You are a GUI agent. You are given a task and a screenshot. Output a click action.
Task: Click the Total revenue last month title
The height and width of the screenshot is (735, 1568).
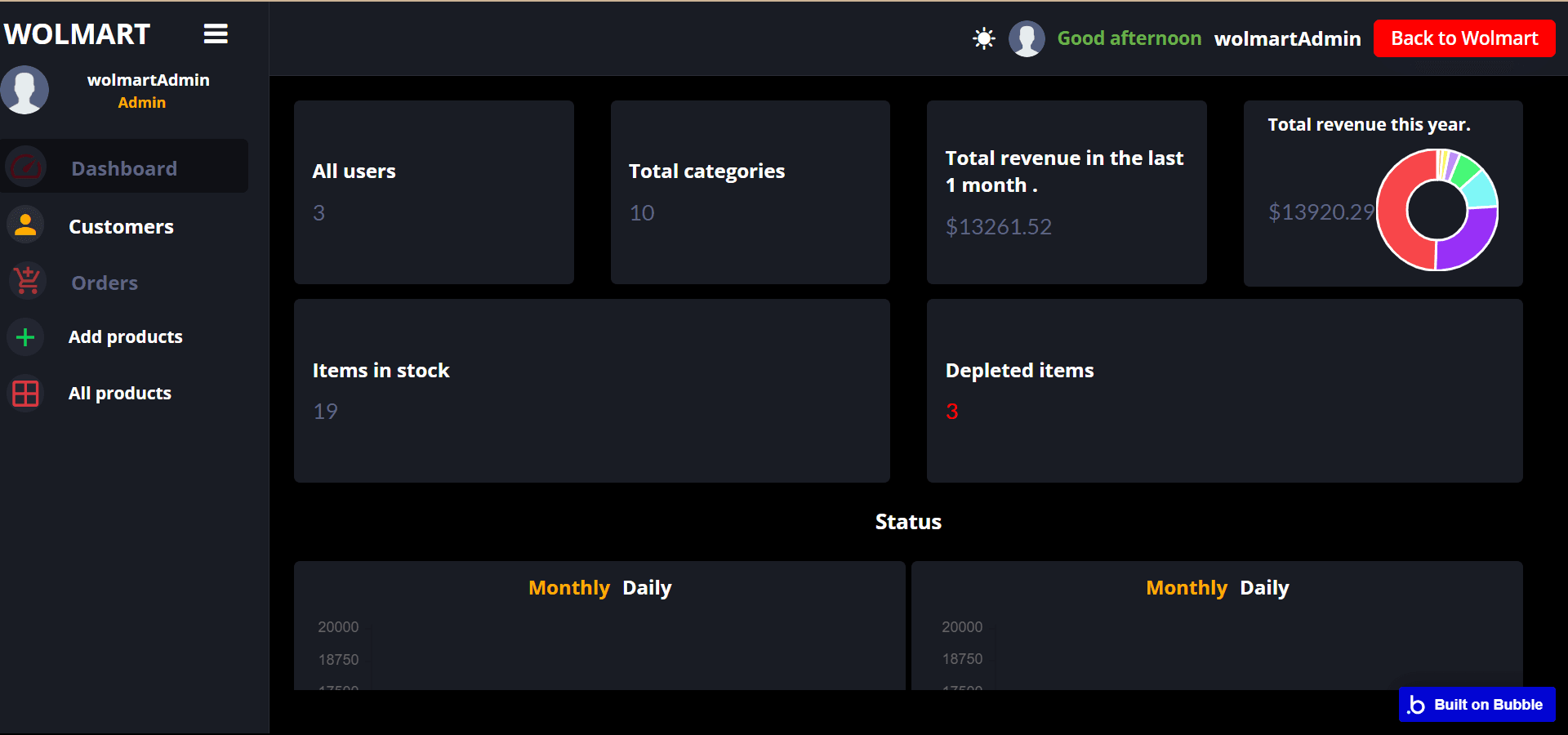click(x=1064, y=171)
